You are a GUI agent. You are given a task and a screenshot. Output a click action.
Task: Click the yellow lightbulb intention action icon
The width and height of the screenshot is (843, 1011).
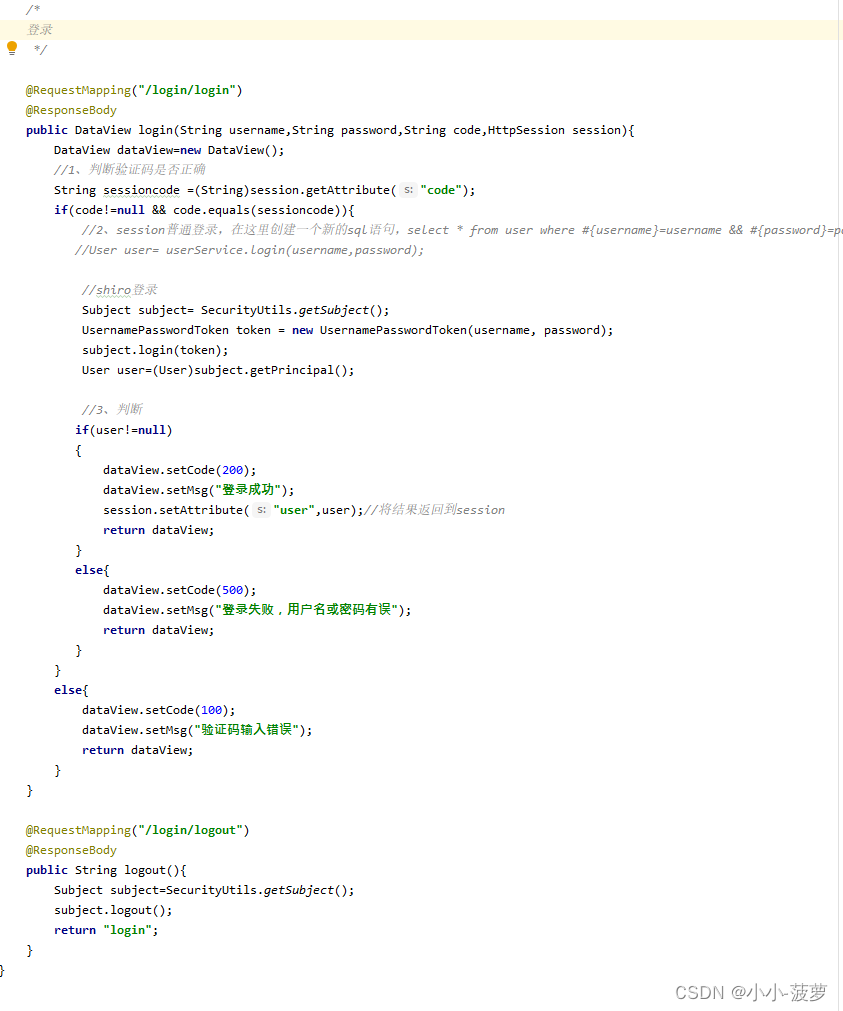tap(11, 48)
